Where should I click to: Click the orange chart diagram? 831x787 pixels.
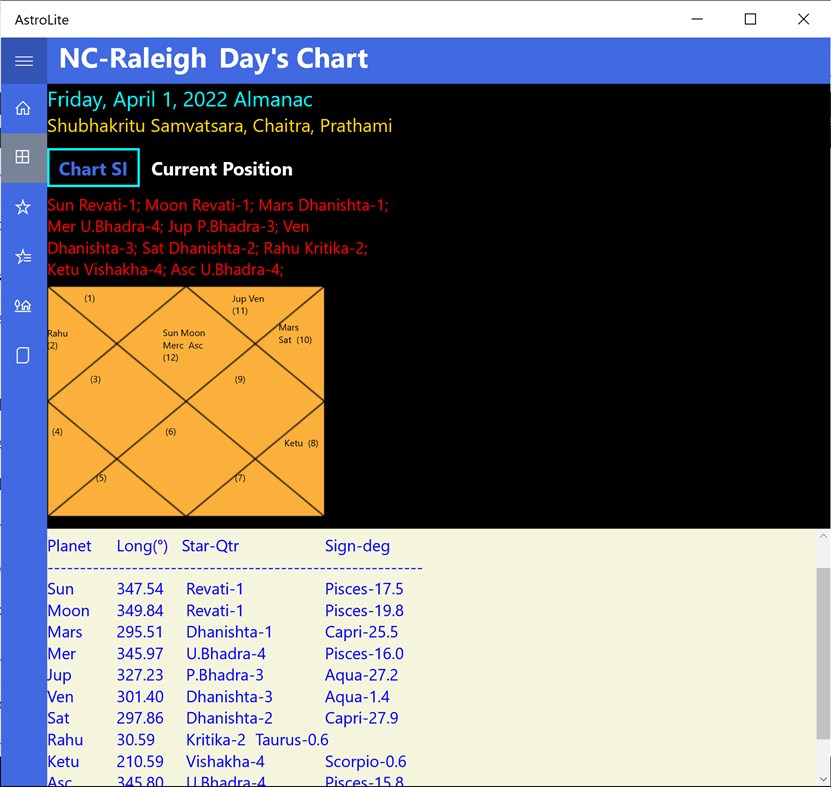pyautogui.click(x=185, y=402)
